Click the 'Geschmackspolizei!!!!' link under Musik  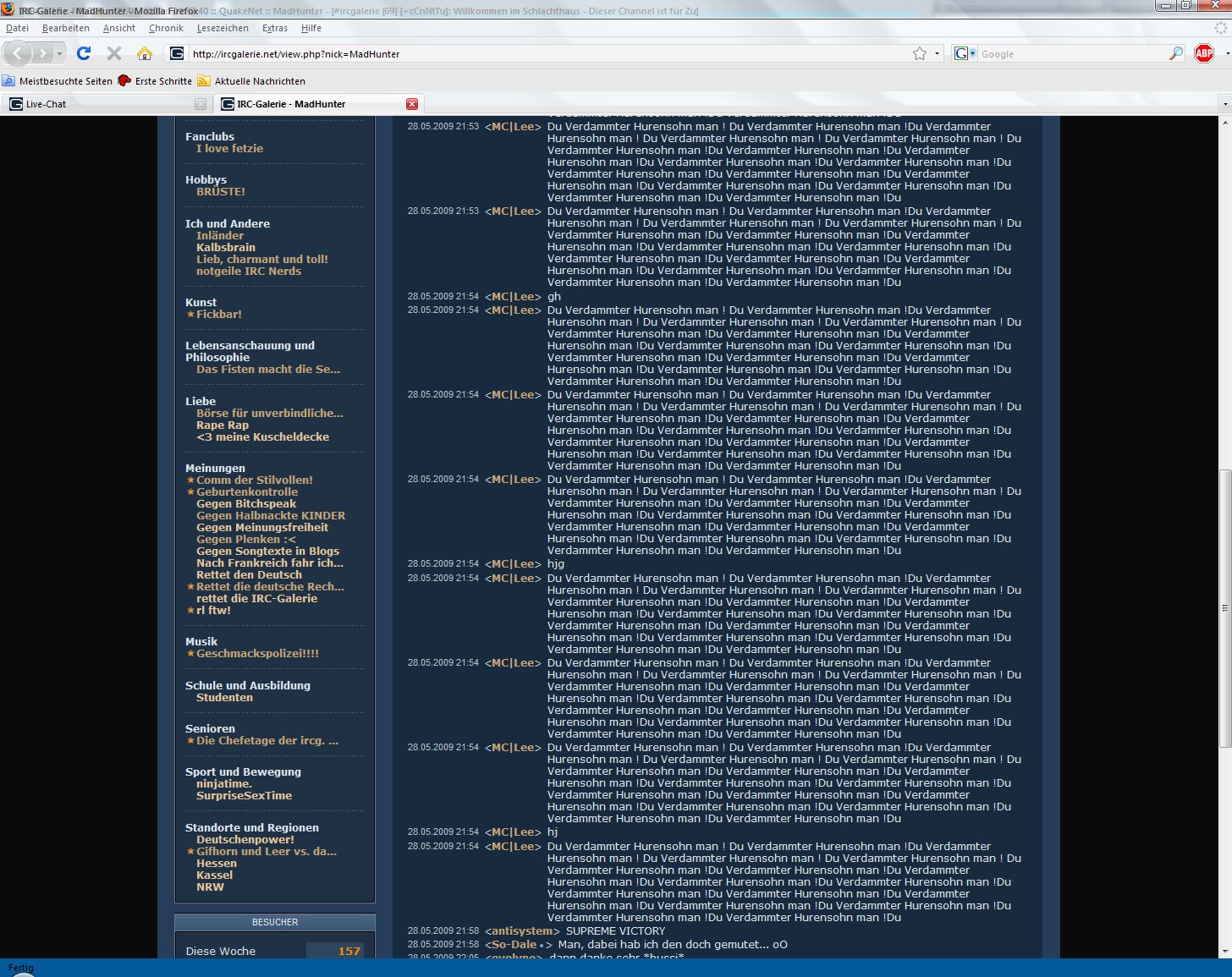pos(257,653)
